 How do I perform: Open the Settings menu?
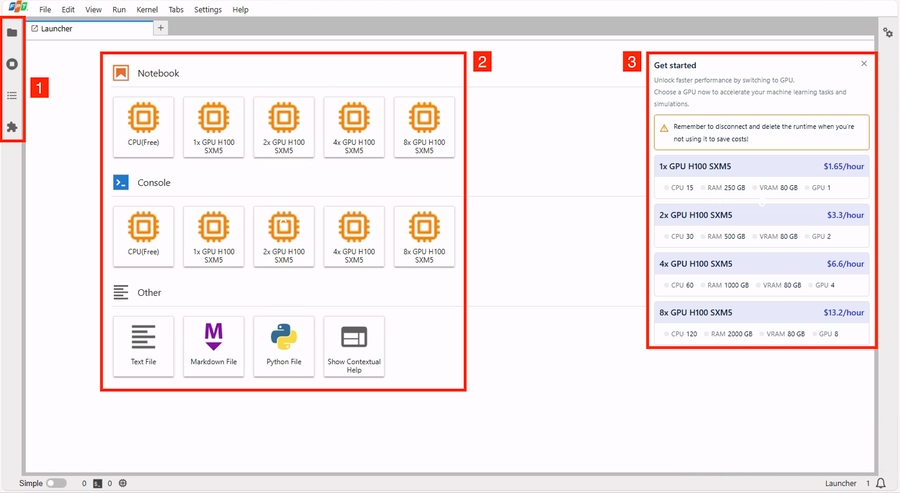[208, 9]
